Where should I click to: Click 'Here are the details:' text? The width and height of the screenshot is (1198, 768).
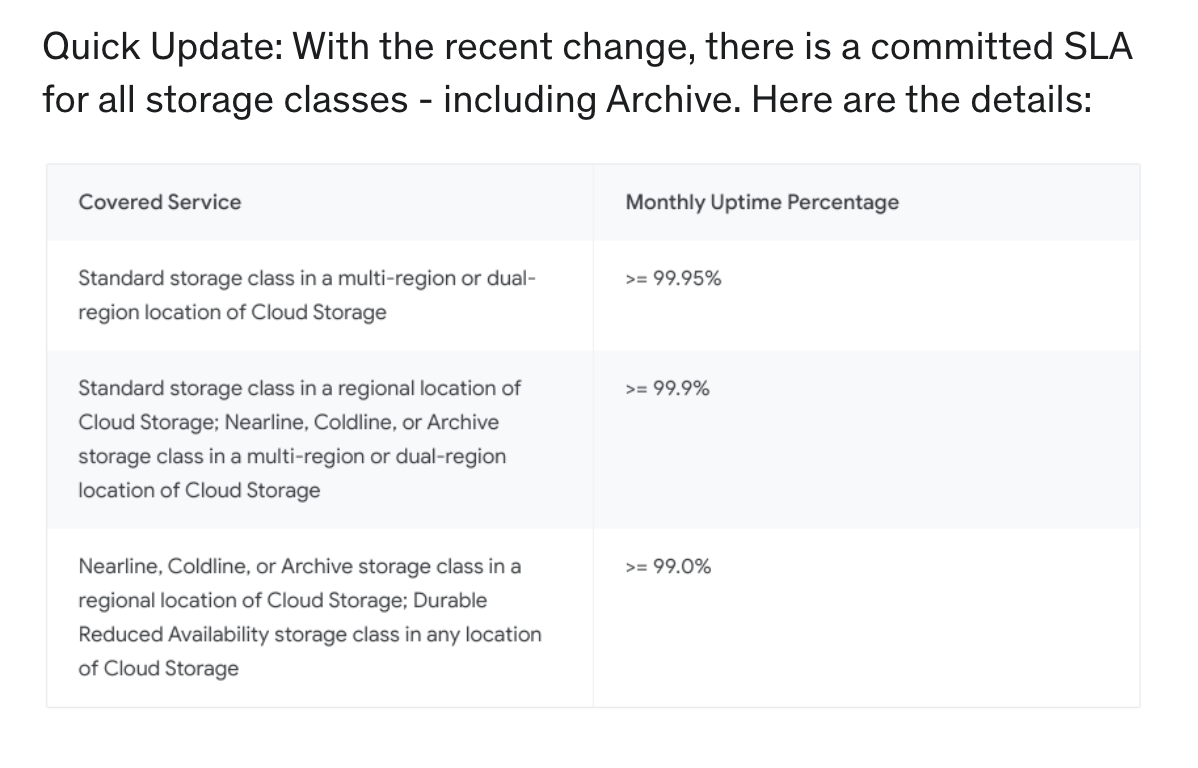coord(921,100)
